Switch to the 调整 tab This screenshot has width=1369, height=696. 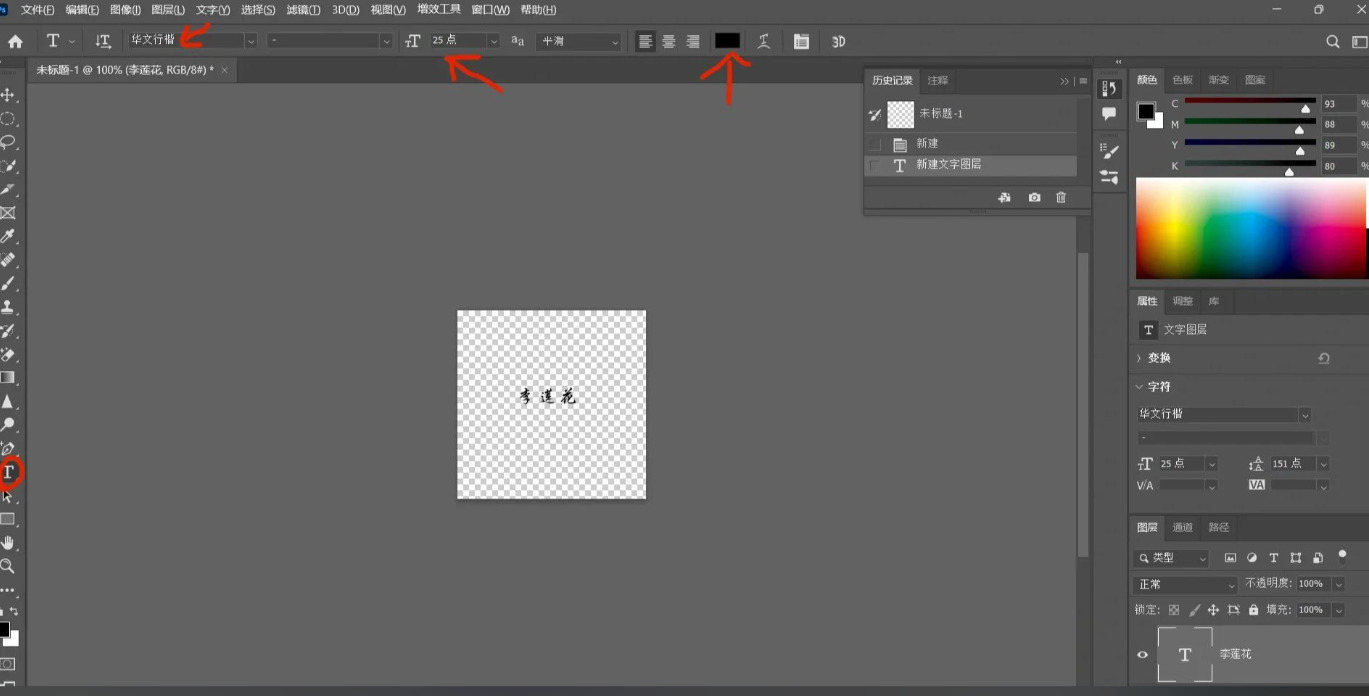point(1183,301)
